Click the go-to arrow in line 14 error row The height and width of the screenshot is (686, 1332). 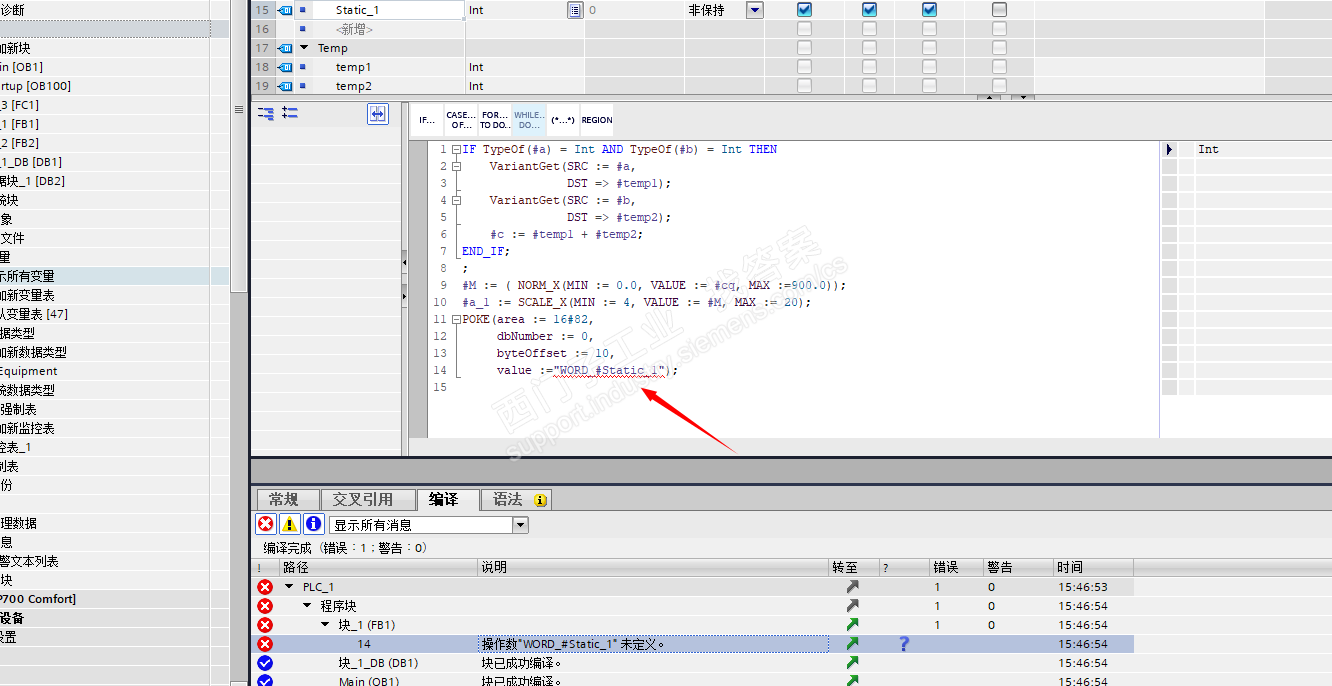pyautogui.click(x=852, y=644)
